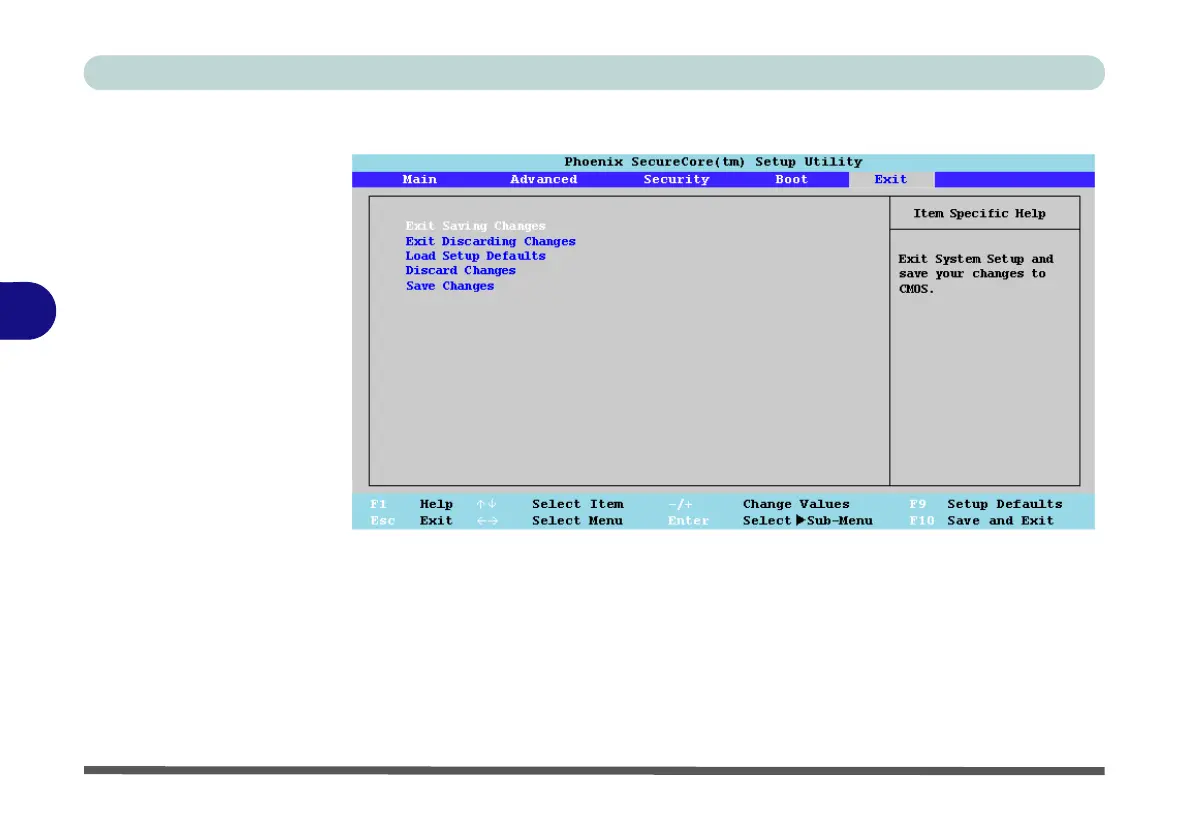Click the Change Values legend text
Viewport: 1190px width, 838px height.
[x=796, y=504]
